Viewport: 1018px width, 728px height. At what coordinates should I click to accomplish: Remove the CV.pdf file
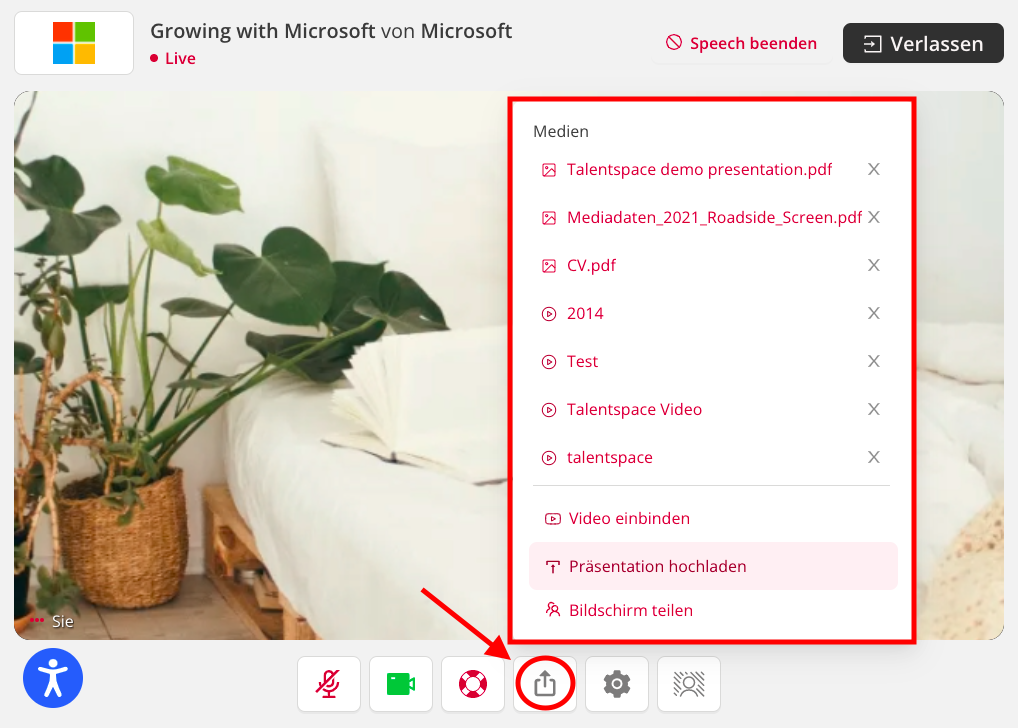pyautogui.click(x=874, y=265)
